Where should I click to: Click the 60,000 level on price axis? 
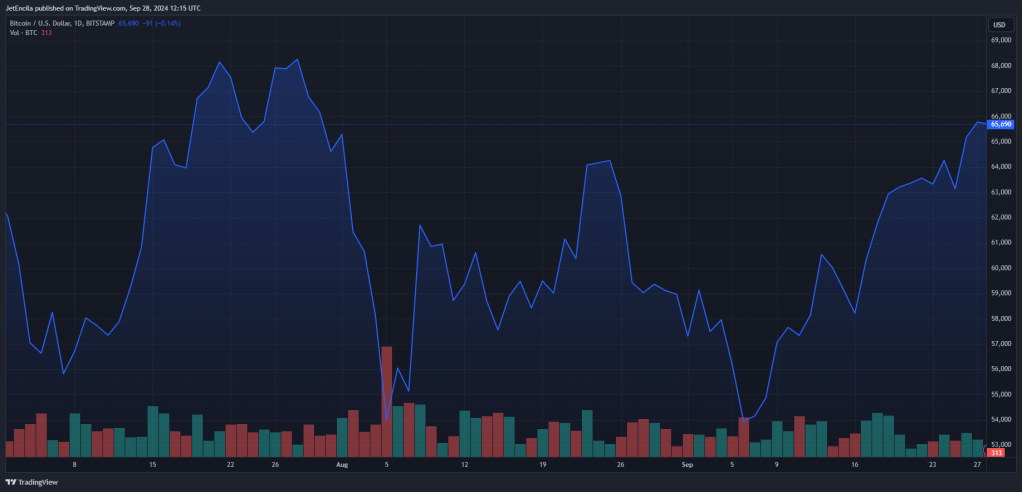click(1000, 268)
